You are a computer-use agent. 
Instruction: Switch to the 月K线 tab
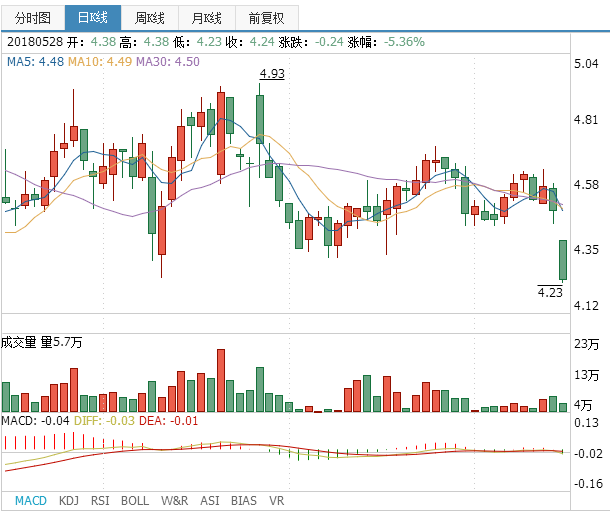point(207,18)
